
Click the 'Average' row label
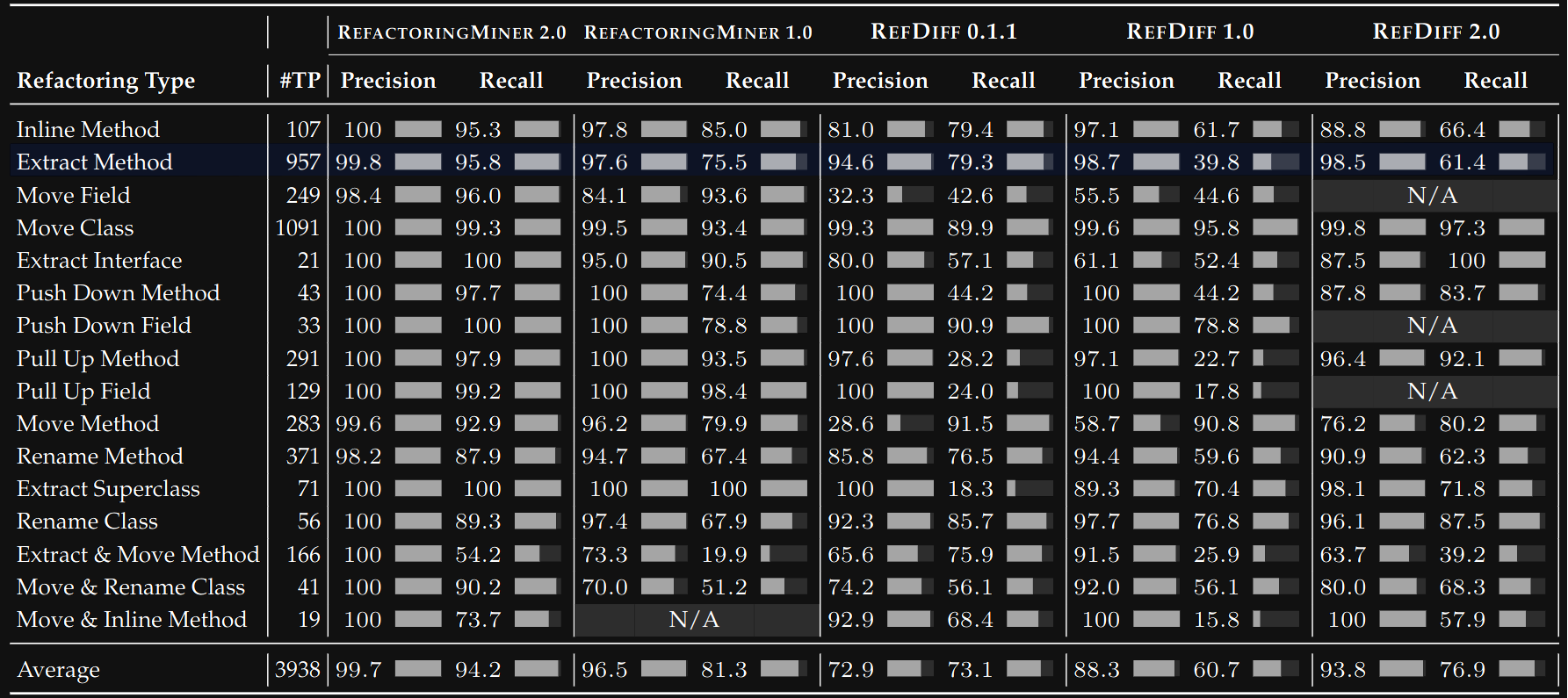(58, 670)
